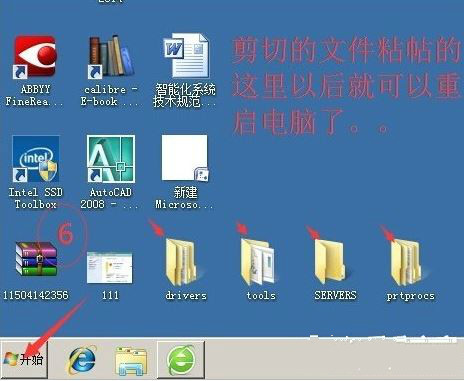
Task: Click the 开始 Start button
Action: 24,360
